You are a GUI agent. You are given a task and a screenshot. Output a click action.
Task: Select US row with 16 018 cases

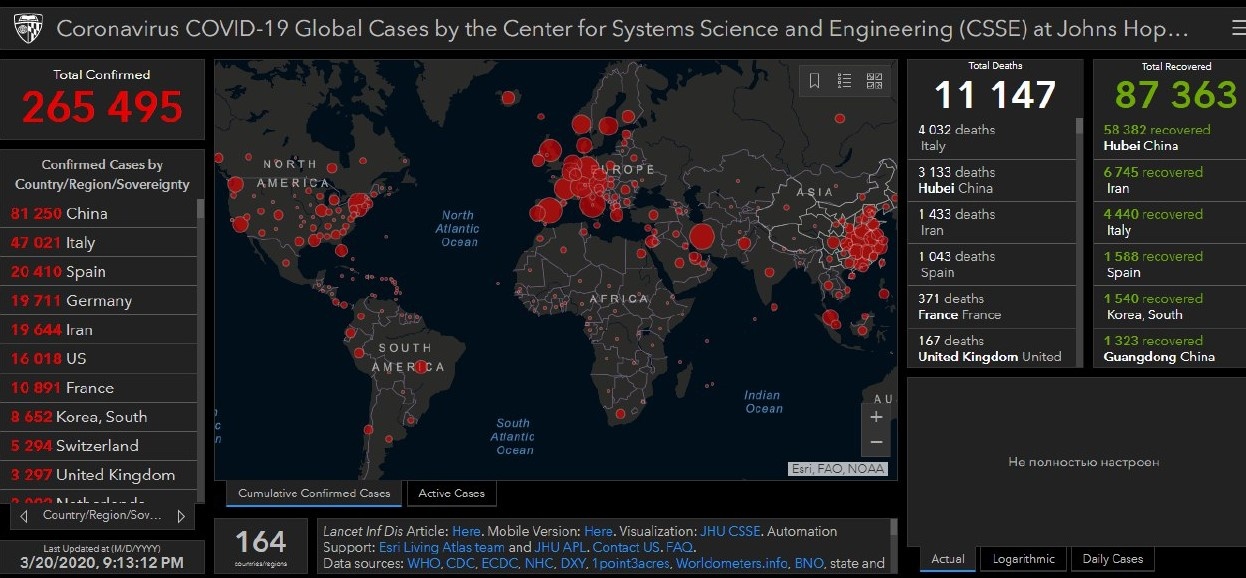click(x=99, y=358)
